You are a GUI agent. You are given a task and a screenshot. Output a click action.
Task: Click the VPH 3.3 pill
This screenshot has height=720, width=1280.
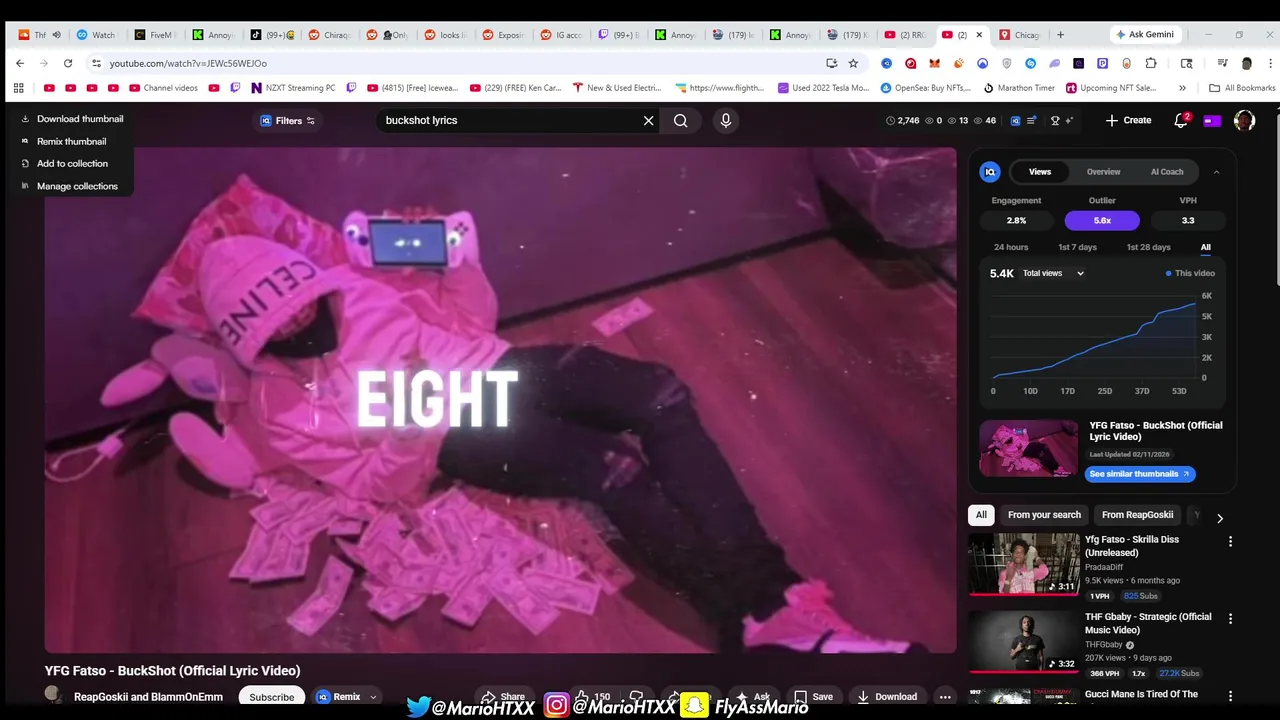coord(1188,220)
